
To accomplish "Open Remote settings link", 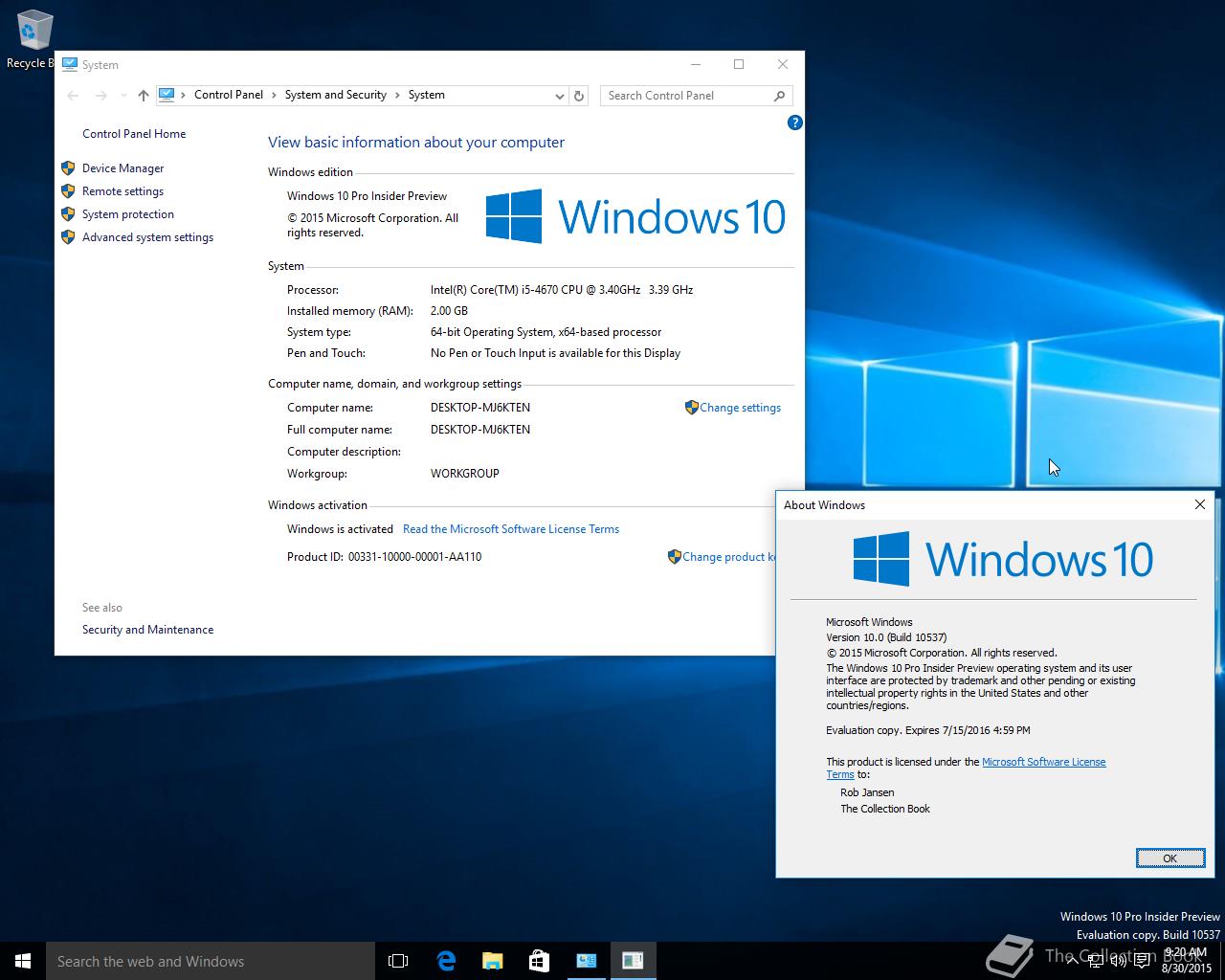I will click(122, 191).
